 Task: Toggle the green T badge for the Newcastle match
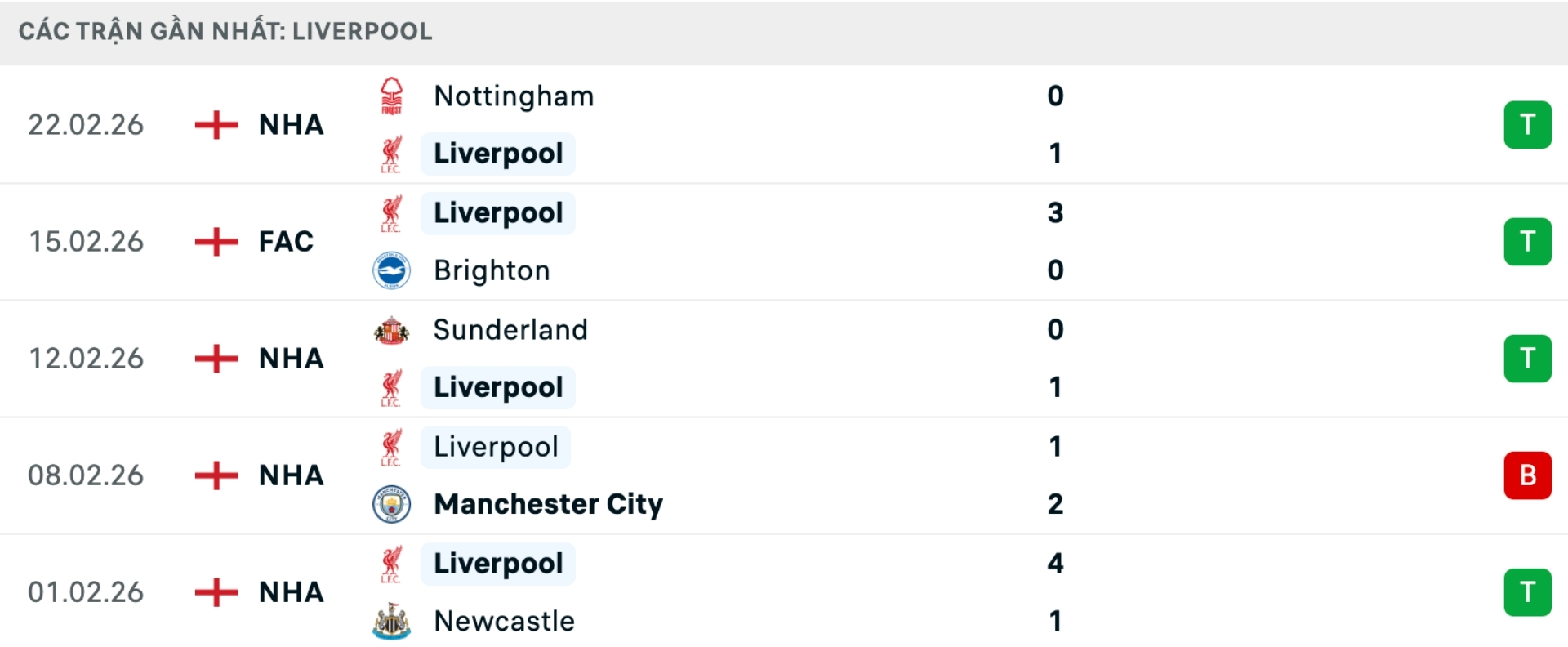click(x=1527, y=591)
